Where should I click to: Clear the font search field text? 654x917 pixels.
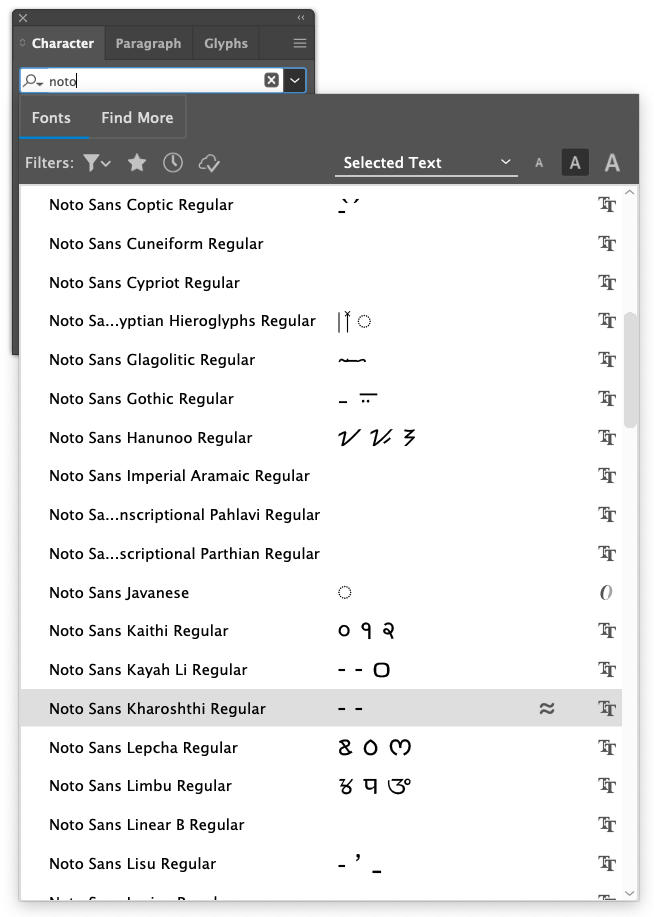pos(271,80)
